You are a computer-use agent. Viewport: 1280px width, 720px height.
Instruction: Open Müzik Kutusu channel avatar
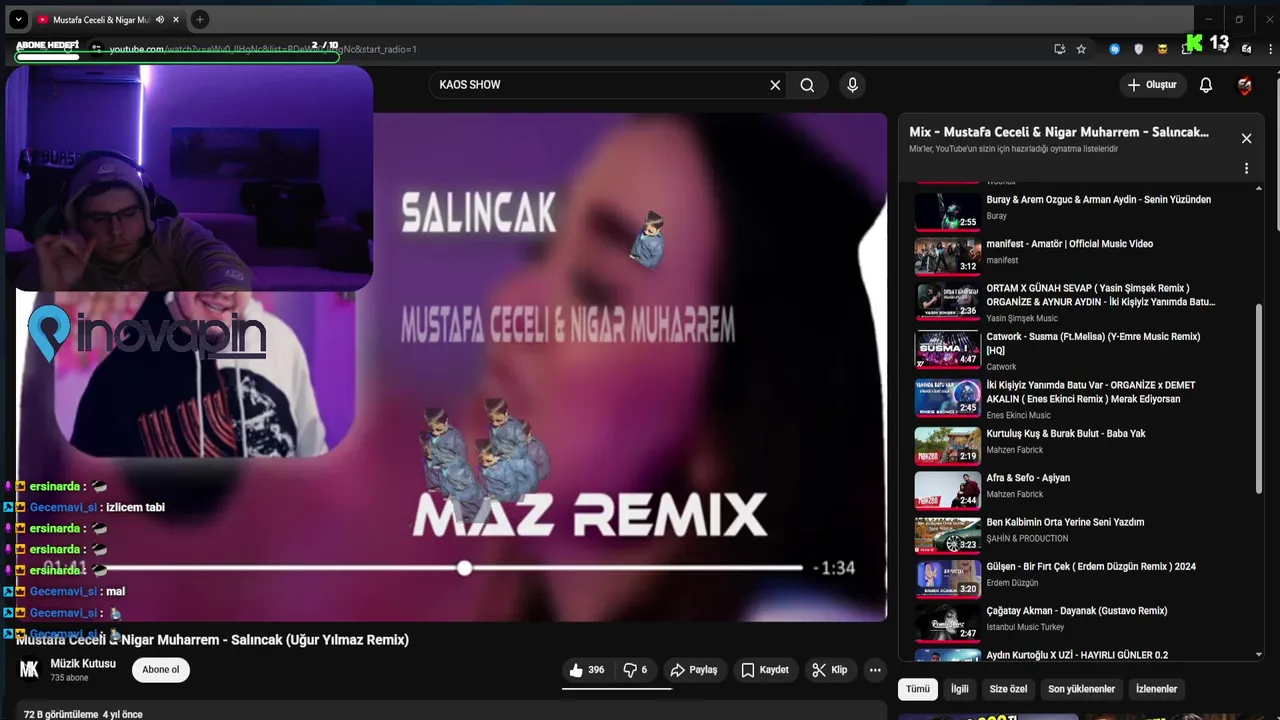(29, 670)
